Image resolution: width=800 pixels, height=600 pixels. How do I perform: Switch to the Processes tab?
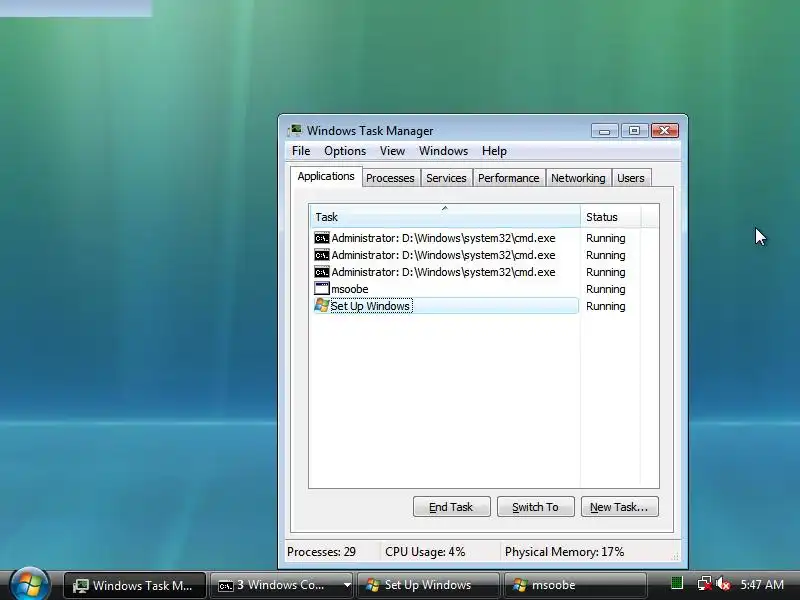390,178
